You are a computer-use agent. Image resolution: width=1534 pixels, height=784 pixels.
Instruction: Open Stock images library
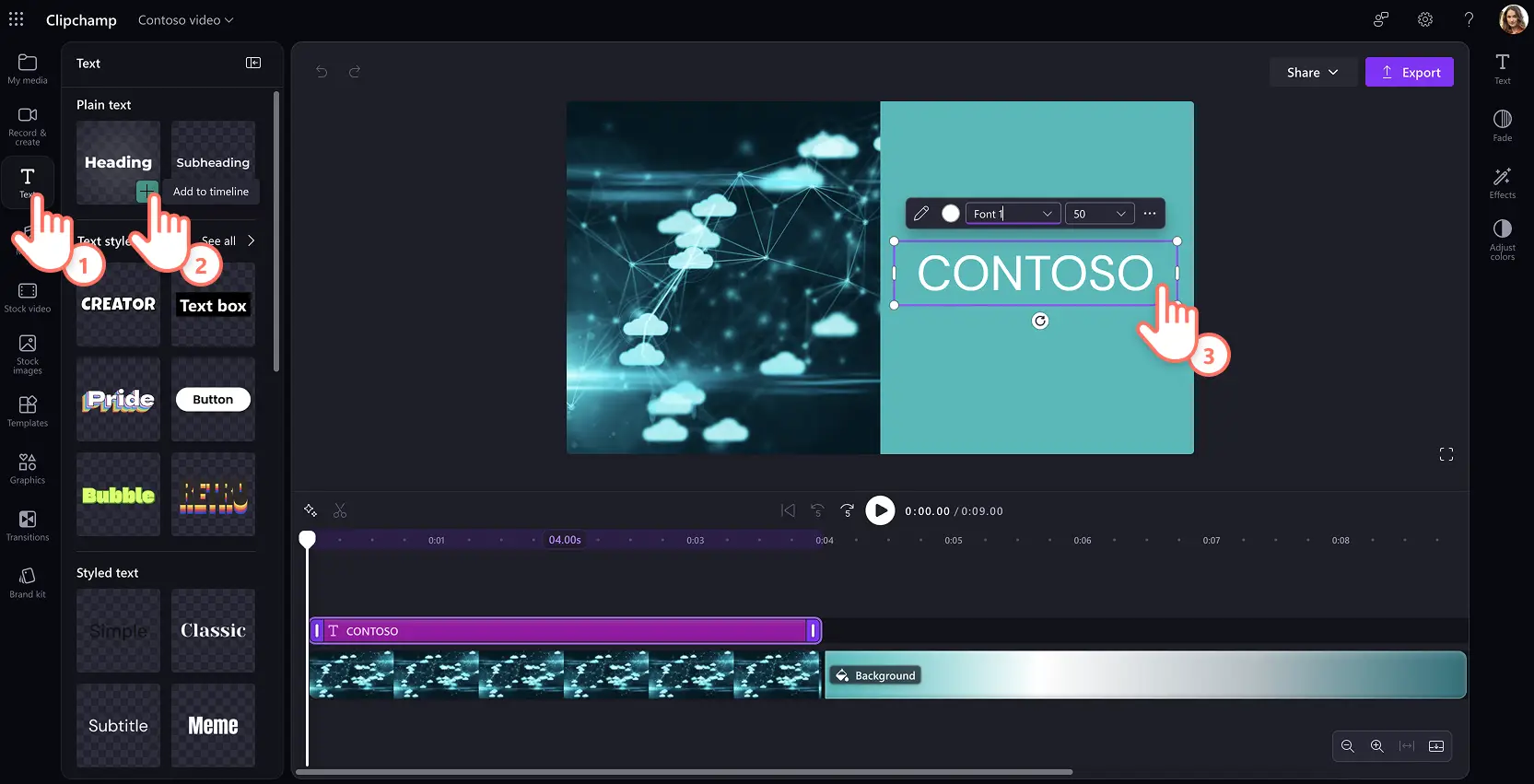click(x=28, y=354)
